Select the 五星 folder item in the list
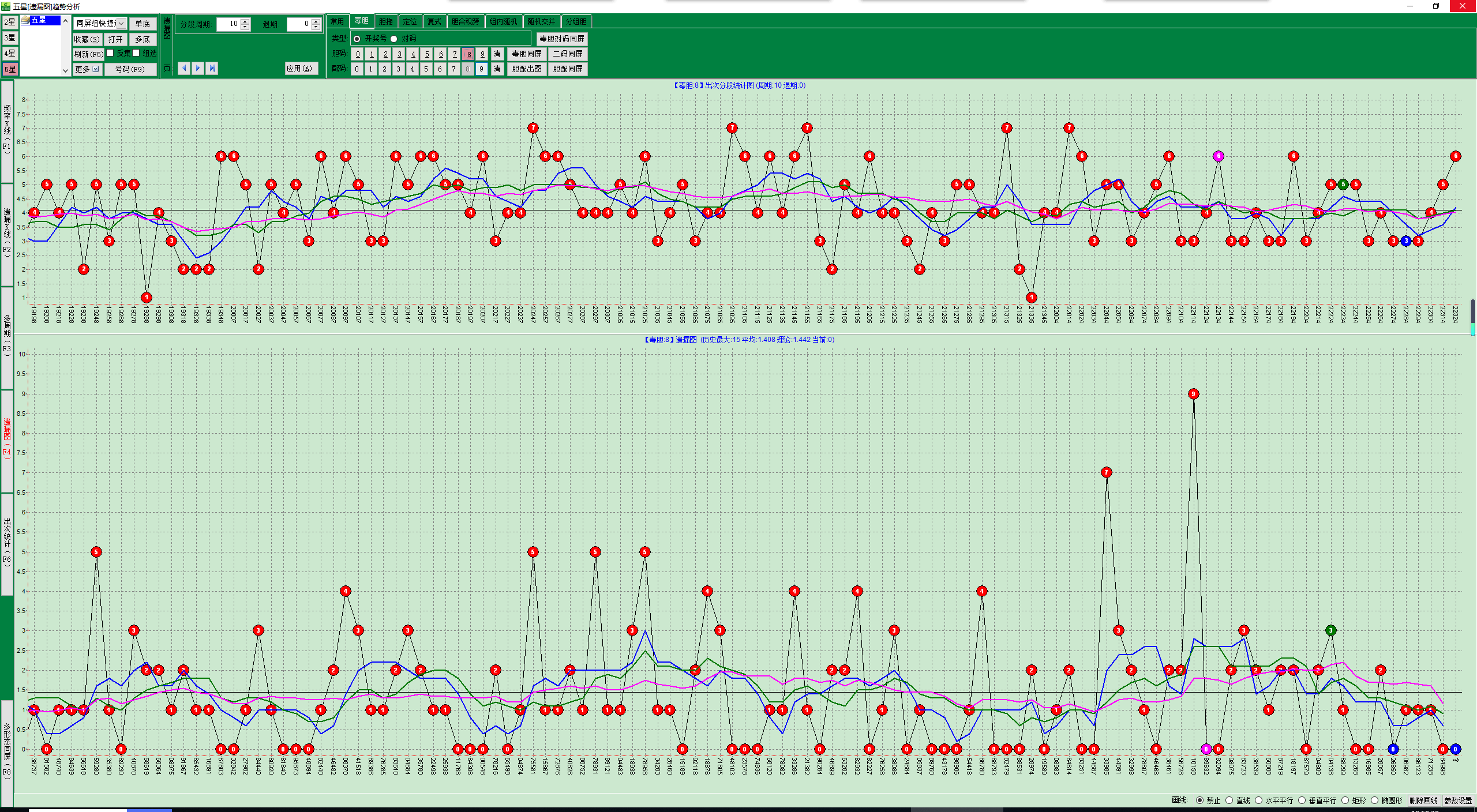The height and width of the screenshot is (812, 1477). tap(39, 20)
